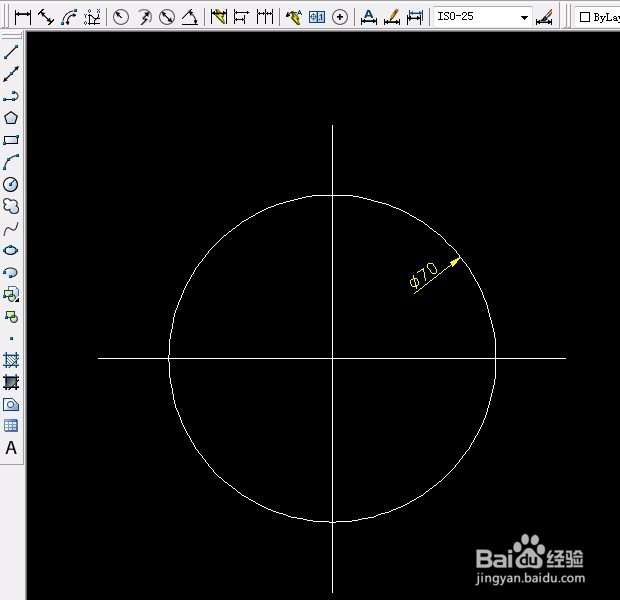Select the Linear dimension tool

tap(23, 17)
